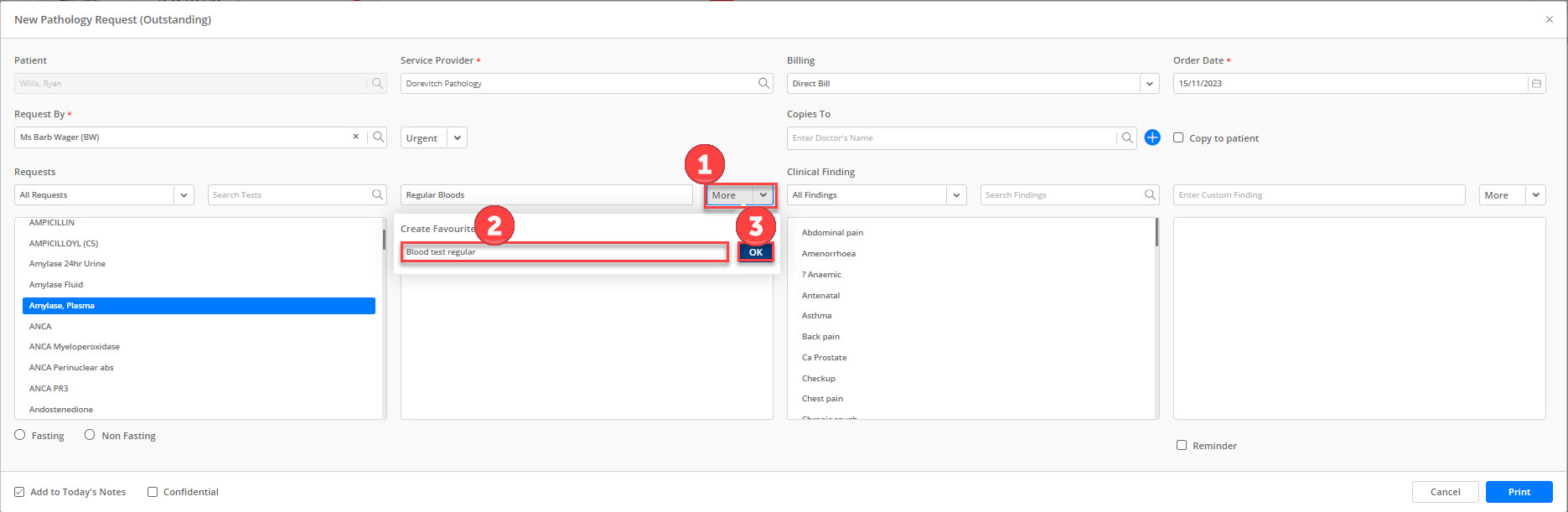Open the All Findings dropdown

(x=957, y=194)
